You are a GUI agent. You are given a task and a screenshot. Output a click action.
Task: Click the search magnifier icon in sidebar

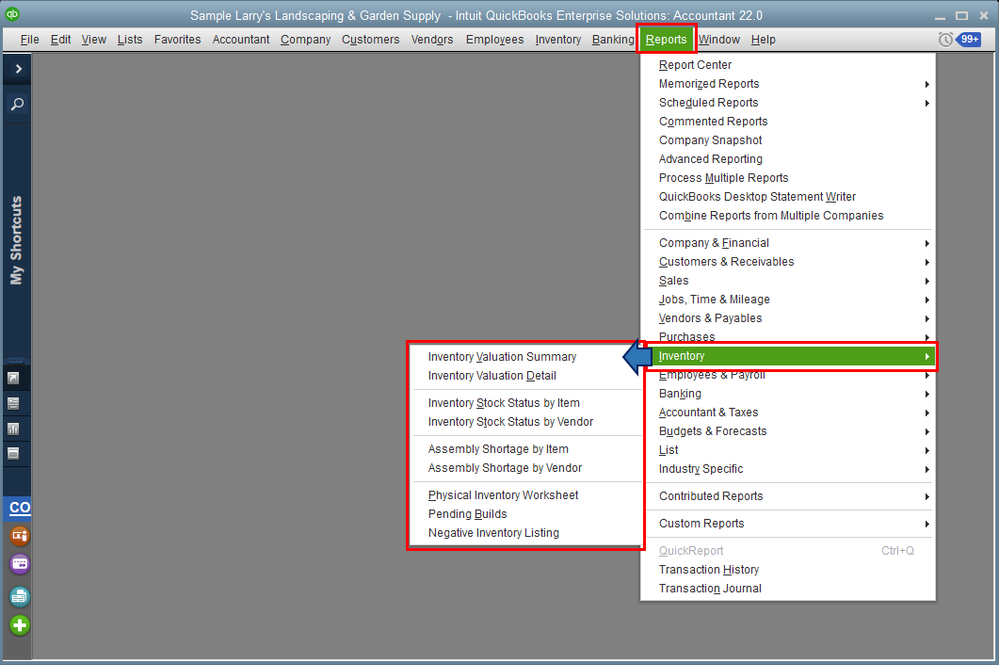pos(17,104)
